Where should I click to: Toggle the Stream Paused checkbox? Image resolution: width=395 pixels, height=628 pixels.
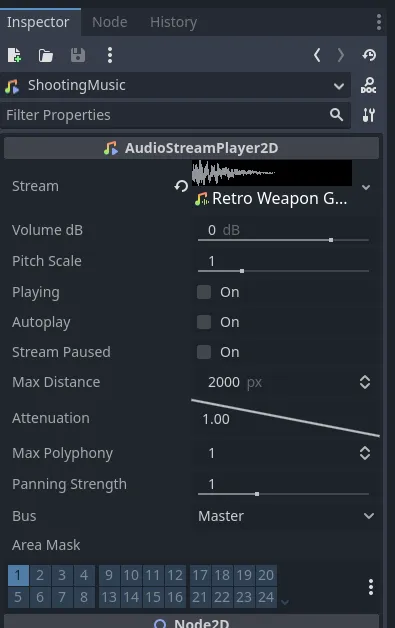[x=204, y=352]
